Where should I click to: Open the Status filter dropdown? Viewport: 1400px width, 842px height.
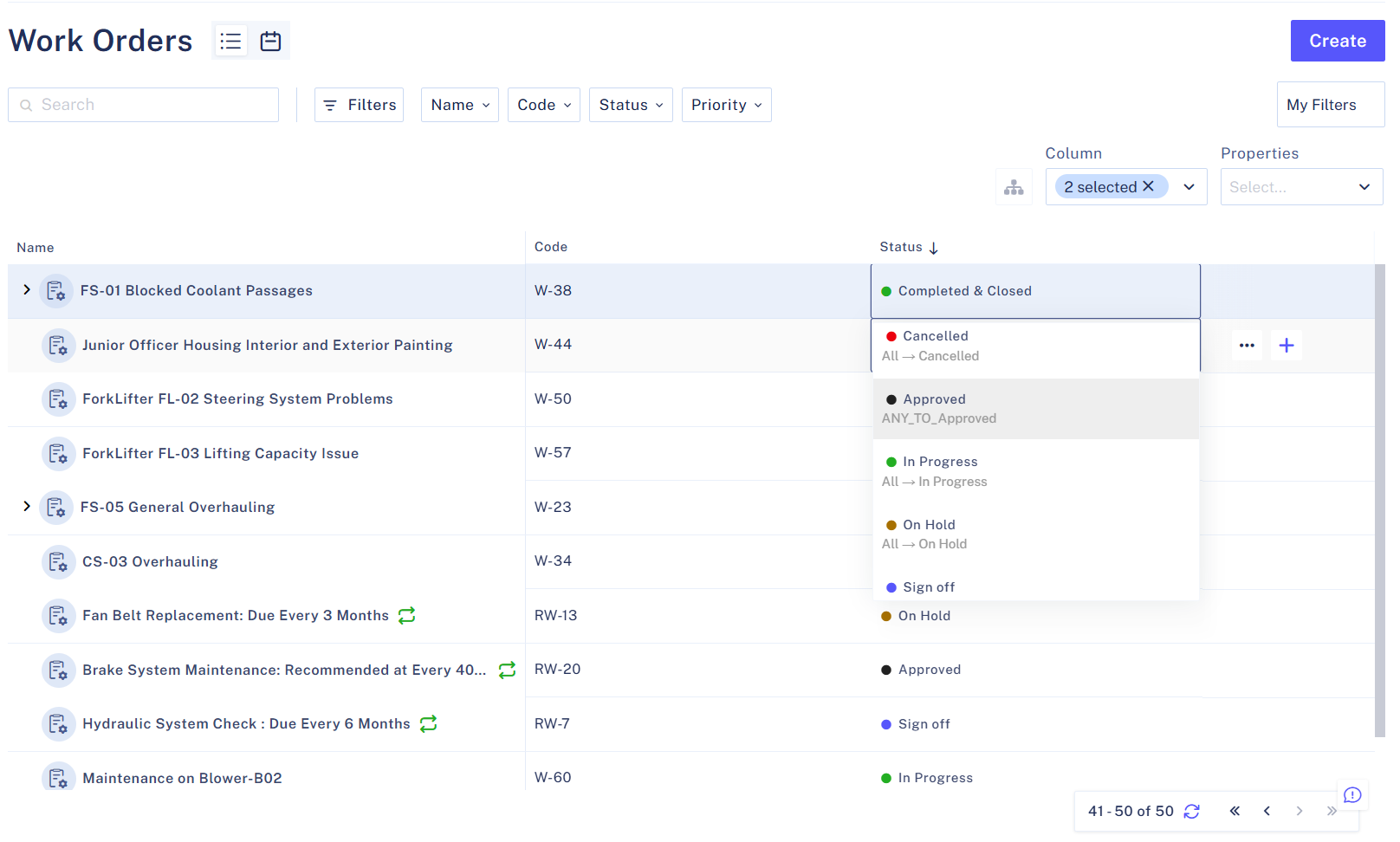(631, 105)
